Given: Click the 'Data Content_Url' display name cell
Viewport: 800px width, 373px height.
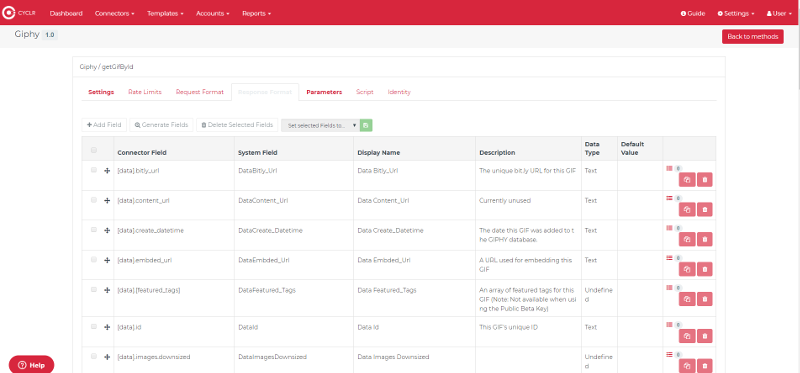Looking at the screenshot, I should [414, 206].
